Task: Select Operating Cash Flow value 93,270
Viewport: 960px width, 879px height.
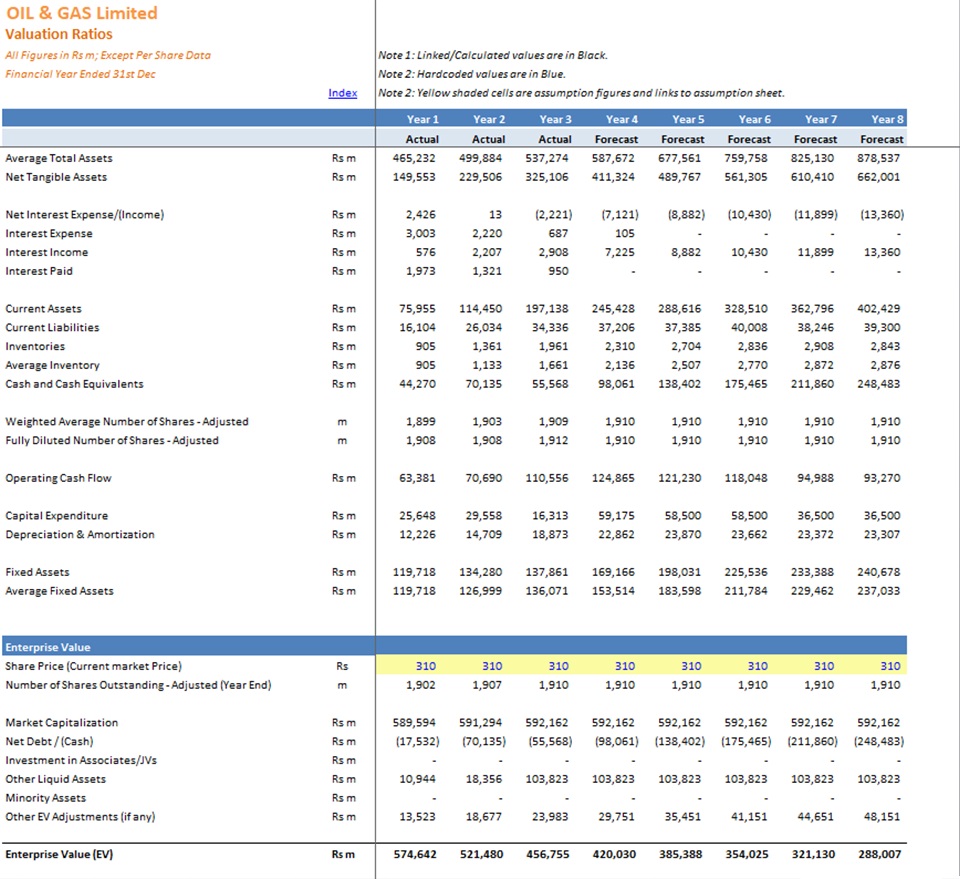Action: [x=882, y=478]
